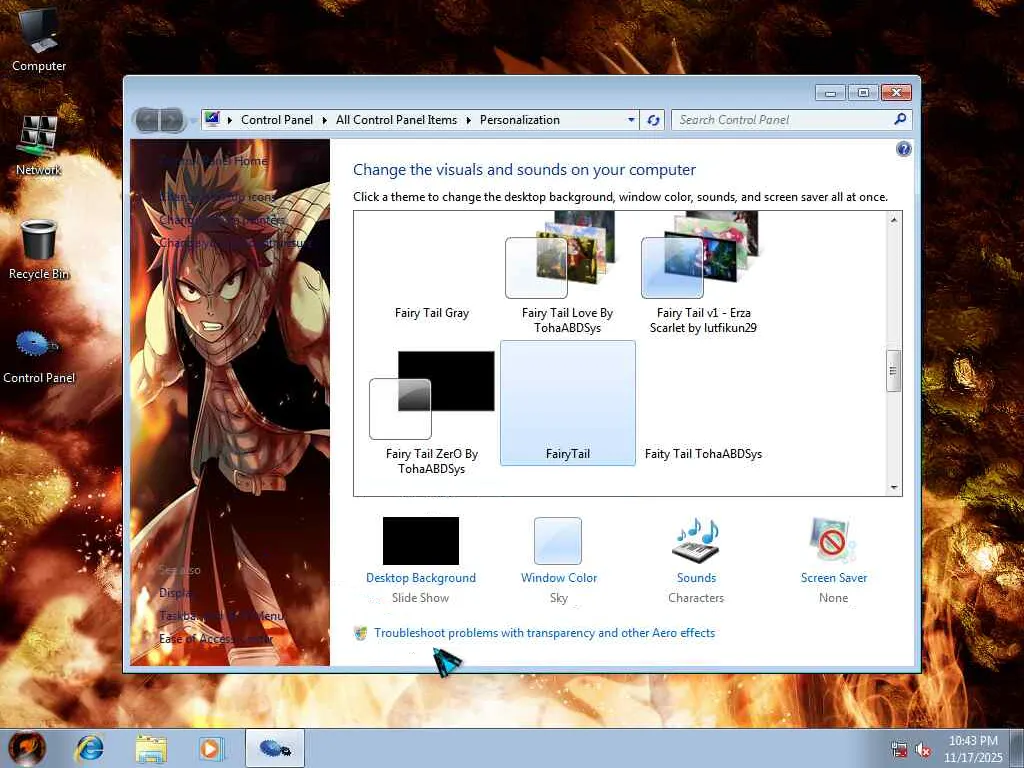Screen dimensions: 1024x768
Task: Select Fairy Tail ZerO theme thumbnail
Action: (432, 395)
